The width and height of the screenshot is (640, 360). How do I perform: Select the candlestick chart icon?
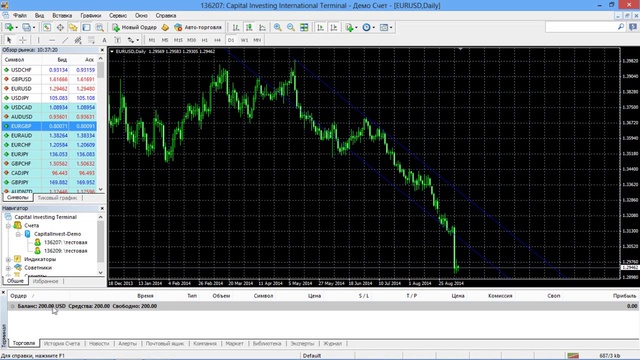249,27
